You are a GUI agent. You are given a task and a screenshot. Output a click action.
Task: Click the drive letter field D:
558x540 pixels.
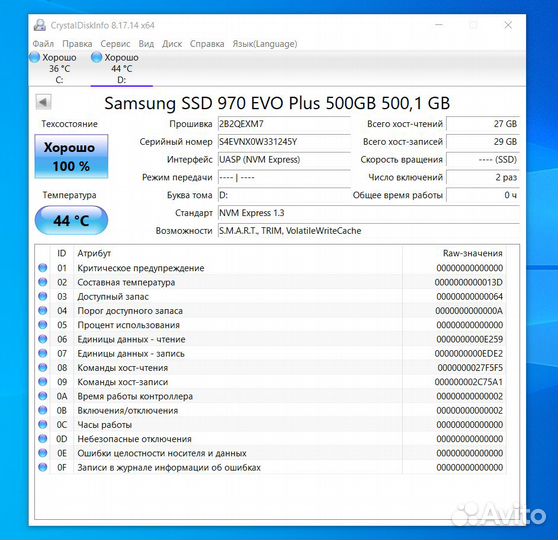pos(284,195)
